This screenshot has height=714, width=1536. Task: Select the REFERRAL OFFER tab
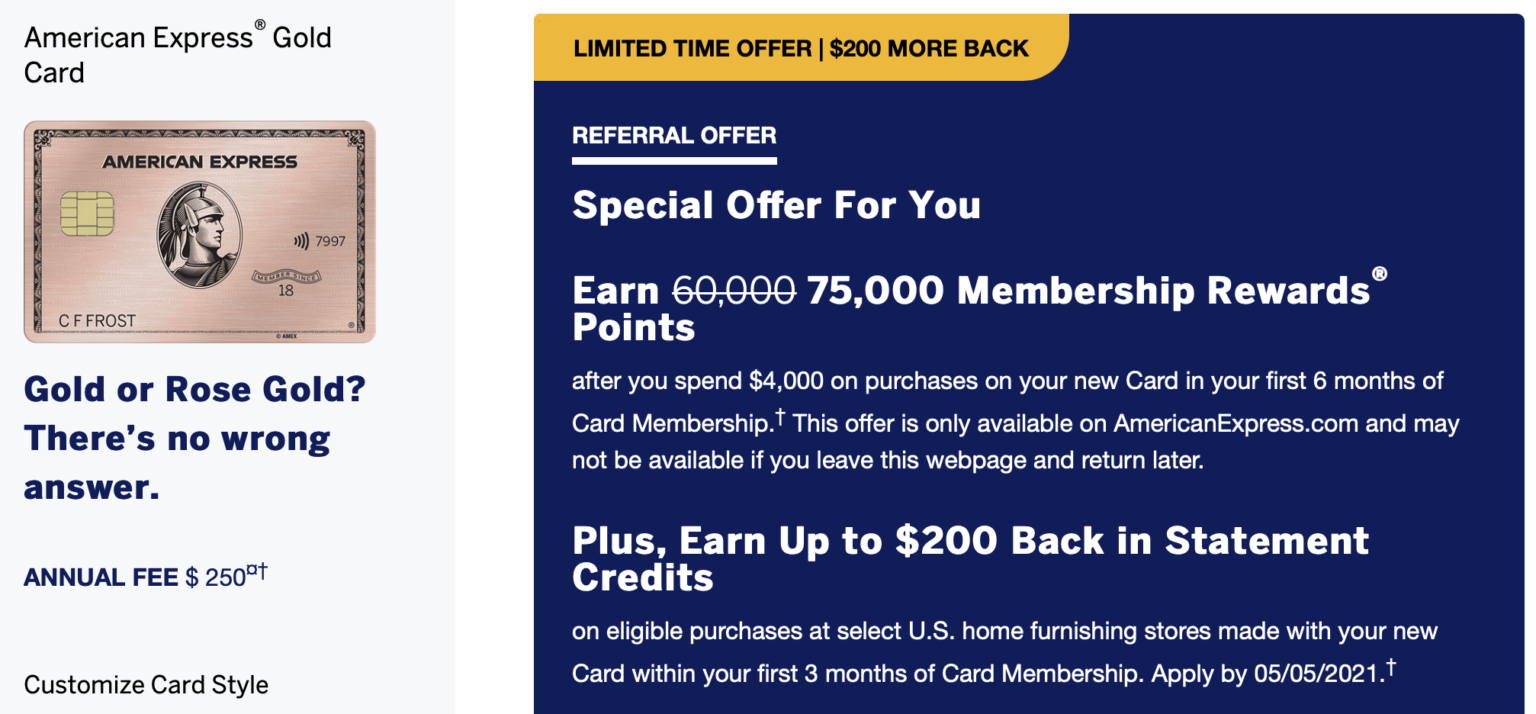pyautogui.click(x=674, y=136)
